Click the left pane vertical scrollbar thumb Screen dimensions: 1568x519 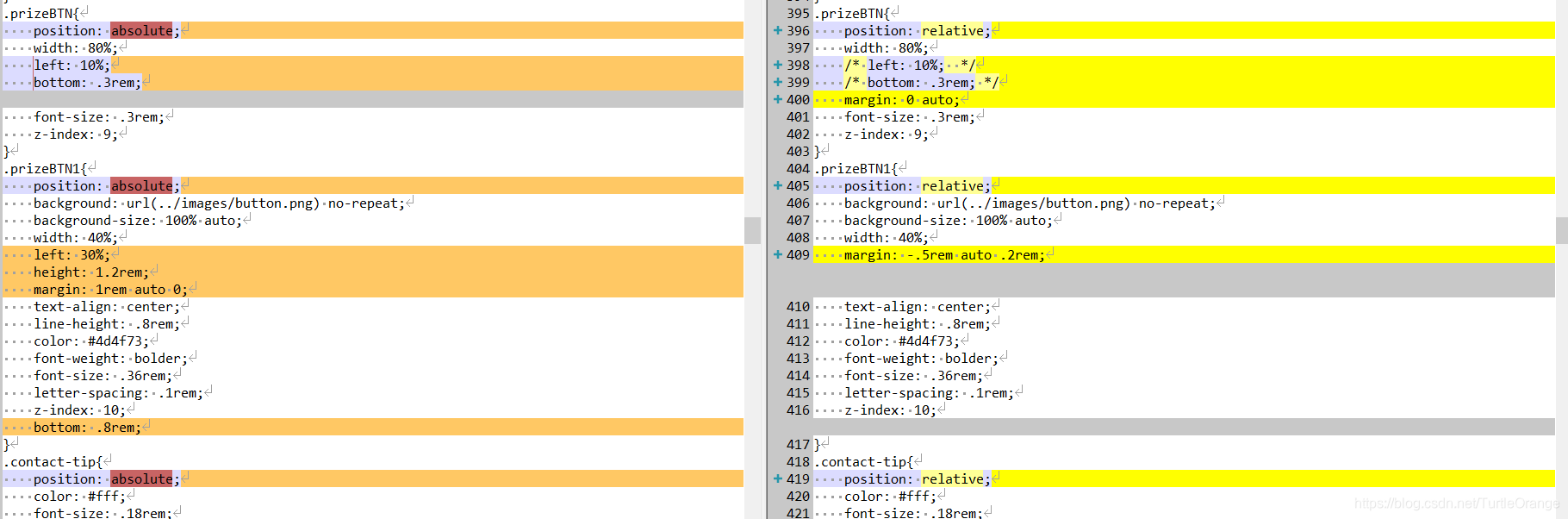[752, 230]
